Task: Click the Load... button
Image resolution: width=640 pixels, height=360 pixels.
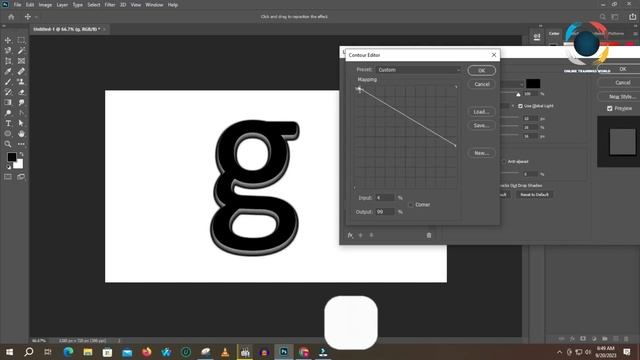Action: 482,112
